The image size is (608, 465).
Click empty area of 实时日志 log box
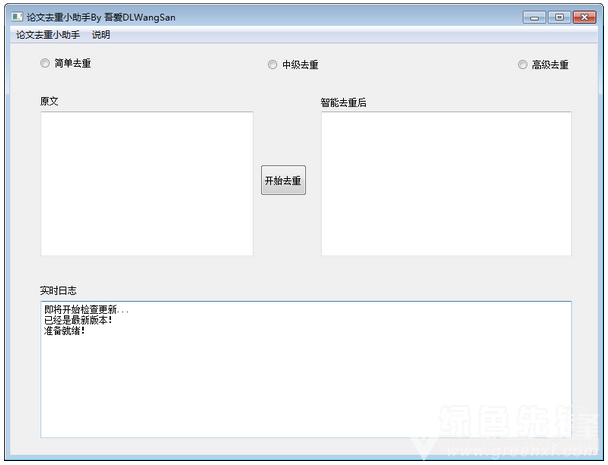coord(305,390)
